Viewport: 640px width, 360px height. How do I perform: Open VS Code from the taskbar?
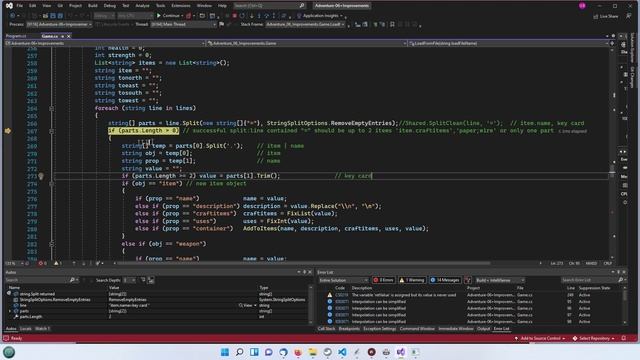342,352
